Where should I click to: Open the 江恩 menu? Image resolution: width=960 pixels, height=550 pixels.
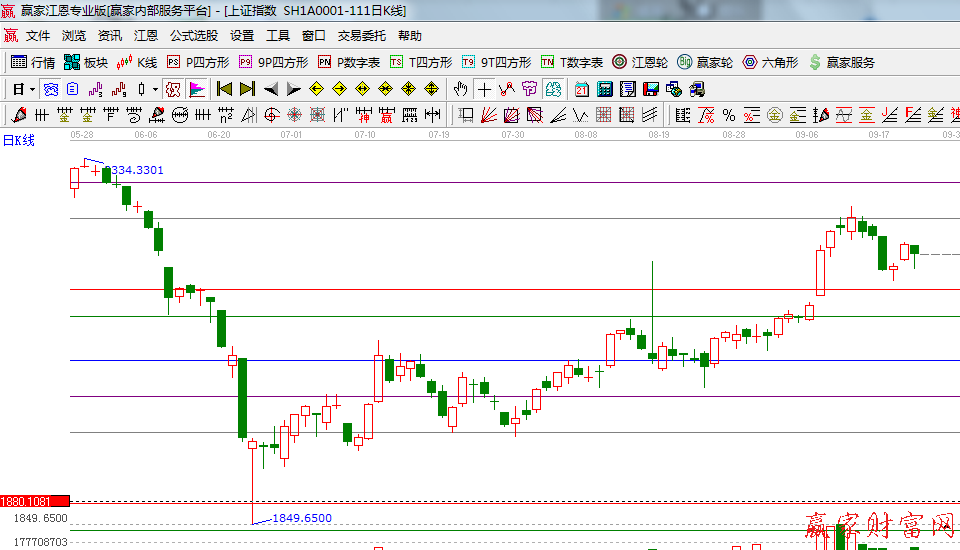click(x=146, y=35)
